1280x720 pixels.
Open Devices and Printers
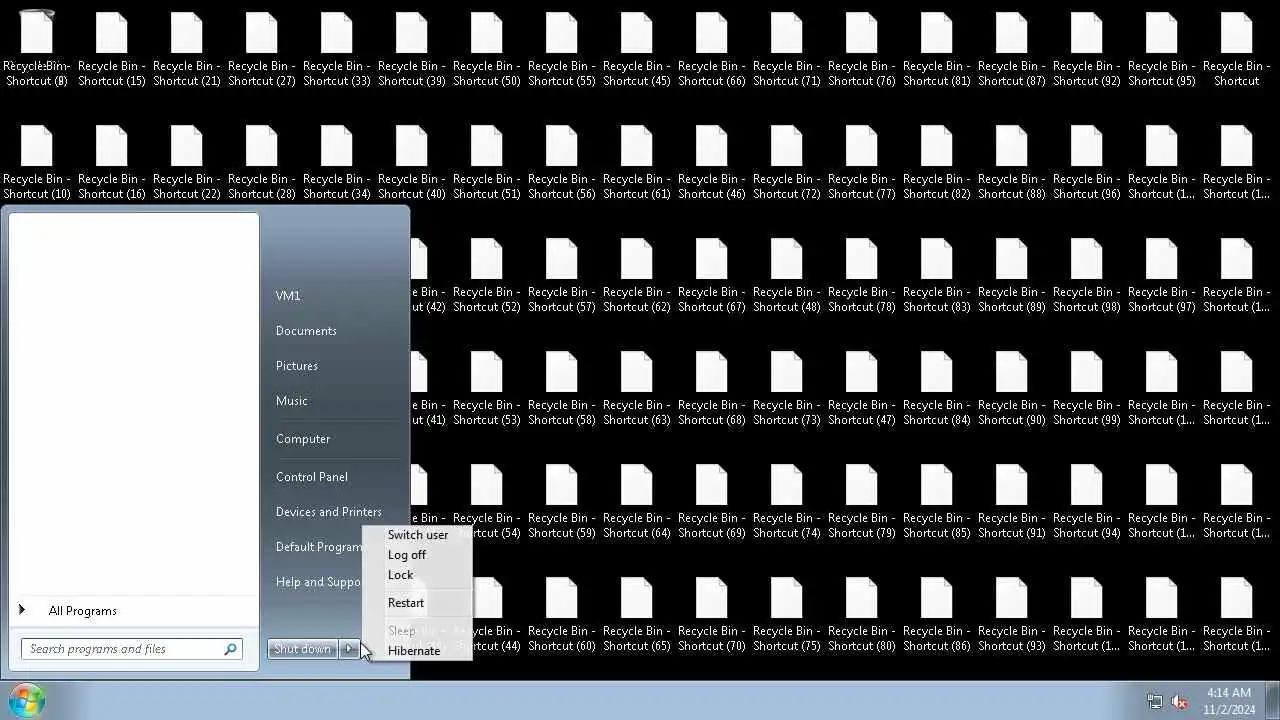click(x=329, y=512)
